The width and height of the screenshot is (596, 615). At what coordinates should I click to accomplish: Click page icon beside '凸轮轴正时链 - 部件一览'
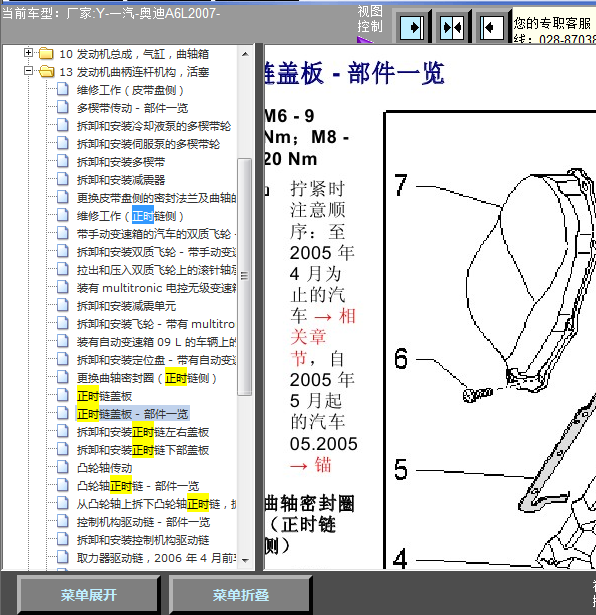63,485
